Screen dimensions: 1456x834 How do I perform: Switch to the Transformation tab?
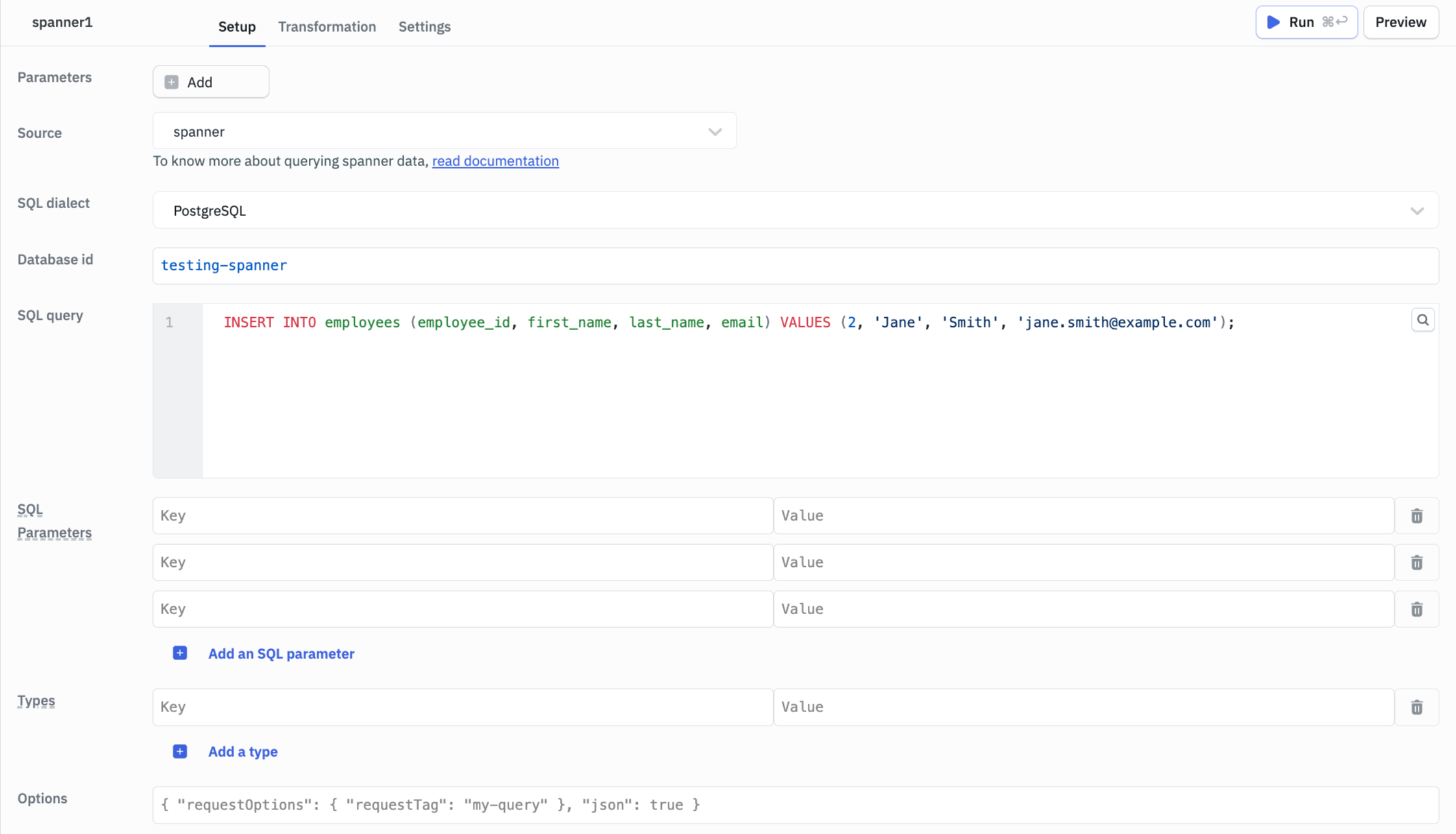[327, 27]
